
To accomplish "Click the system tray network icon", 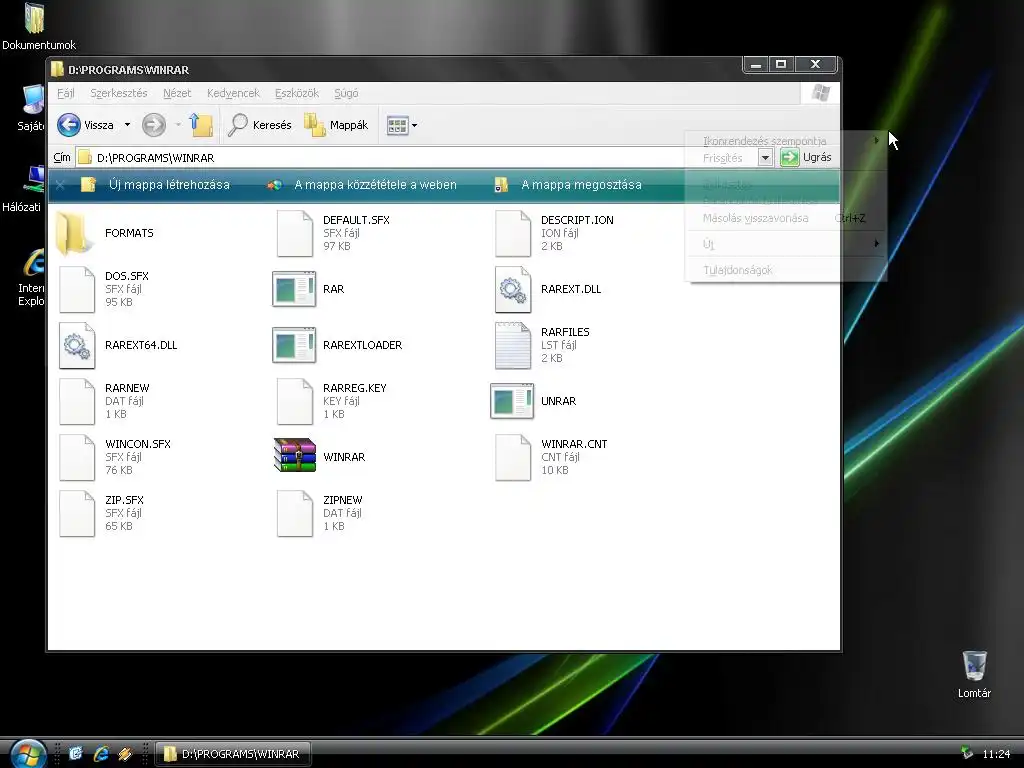I will (967, 754).
